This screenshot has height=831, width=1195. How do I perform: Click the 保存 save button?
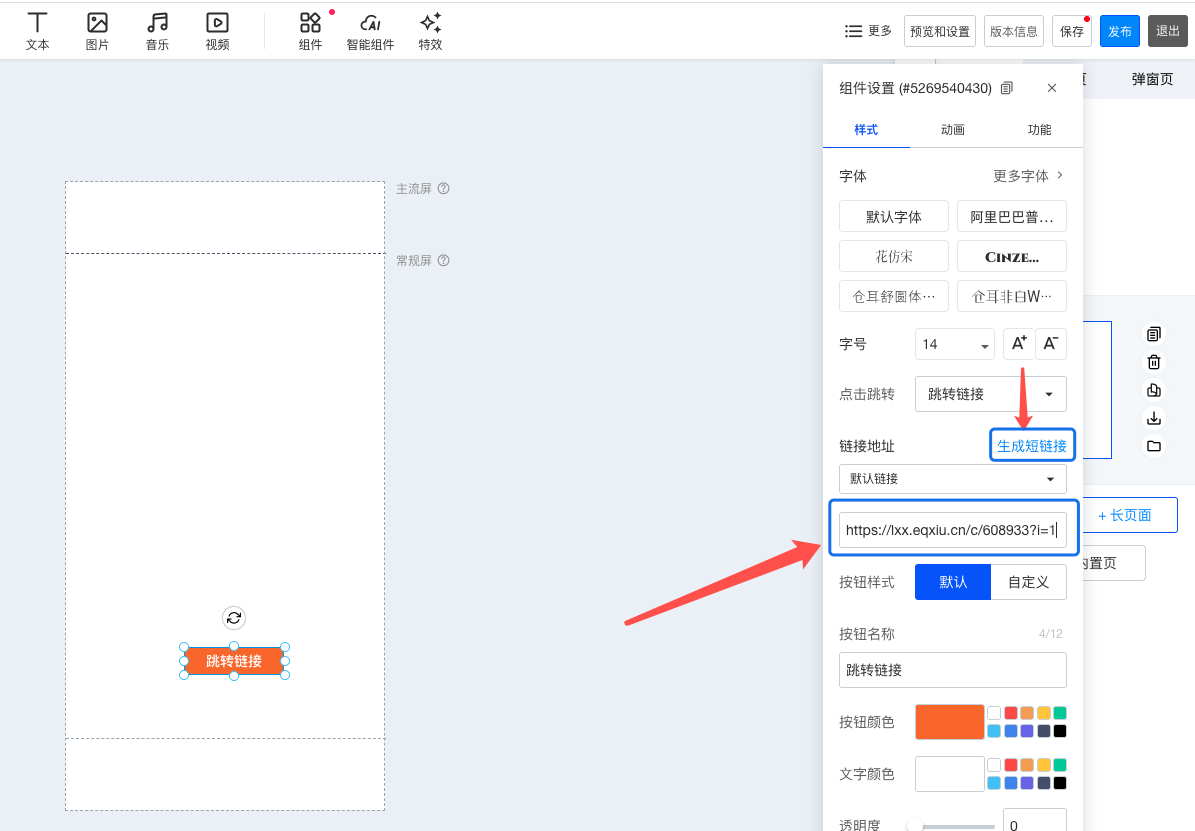[1072, 31]
